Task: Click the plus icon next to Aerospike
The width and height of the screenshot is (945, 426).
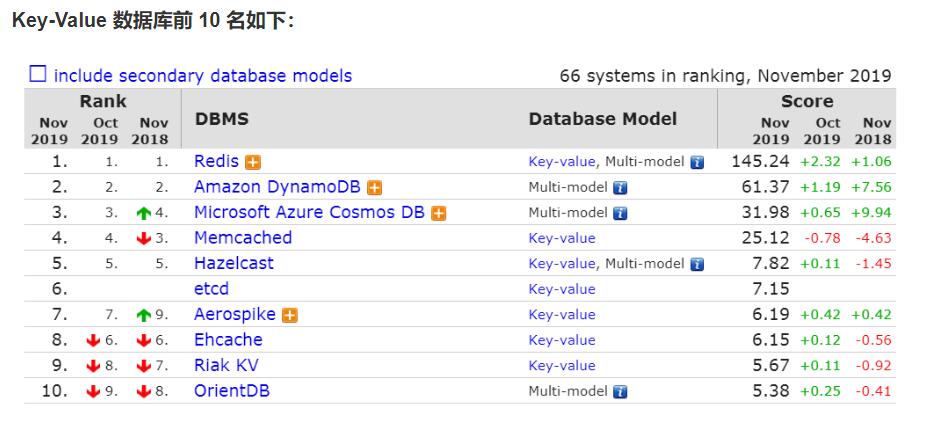Action: (x=291, y=315)
